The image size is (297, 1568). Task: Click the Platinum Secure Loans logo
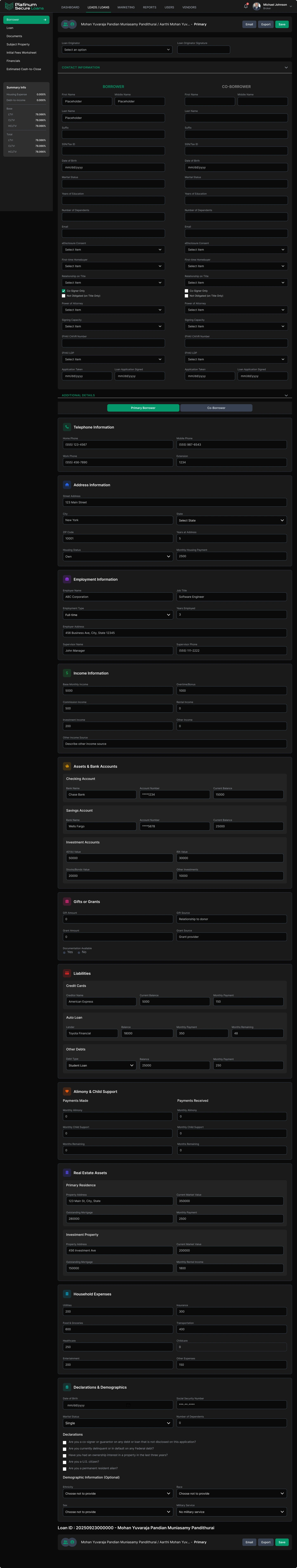coord(24,6)
